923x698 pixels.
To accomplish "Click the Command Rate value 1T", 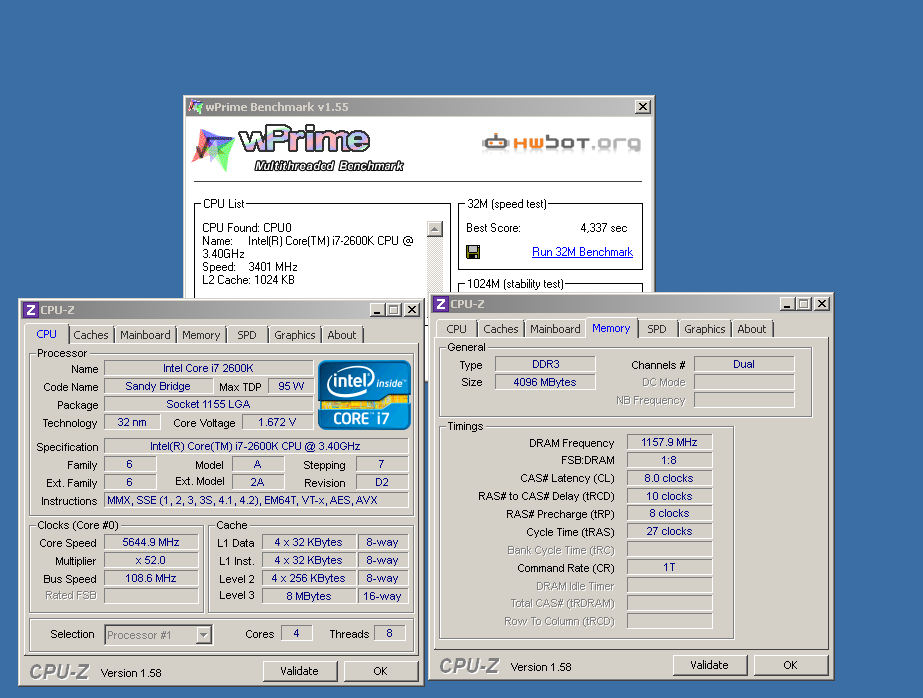I will pyautogui.click(x=670, y=567).
